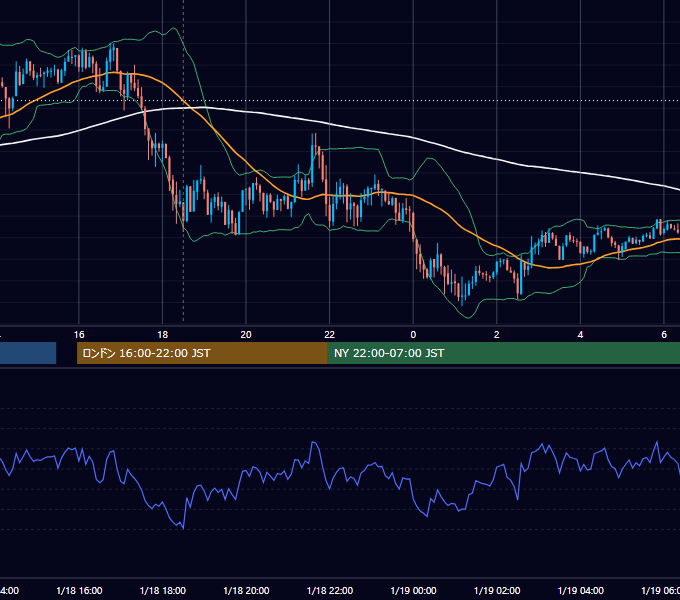Click the 1/18 20:00 time label
The image size is (680, 600).
click(x=246, y=590)
